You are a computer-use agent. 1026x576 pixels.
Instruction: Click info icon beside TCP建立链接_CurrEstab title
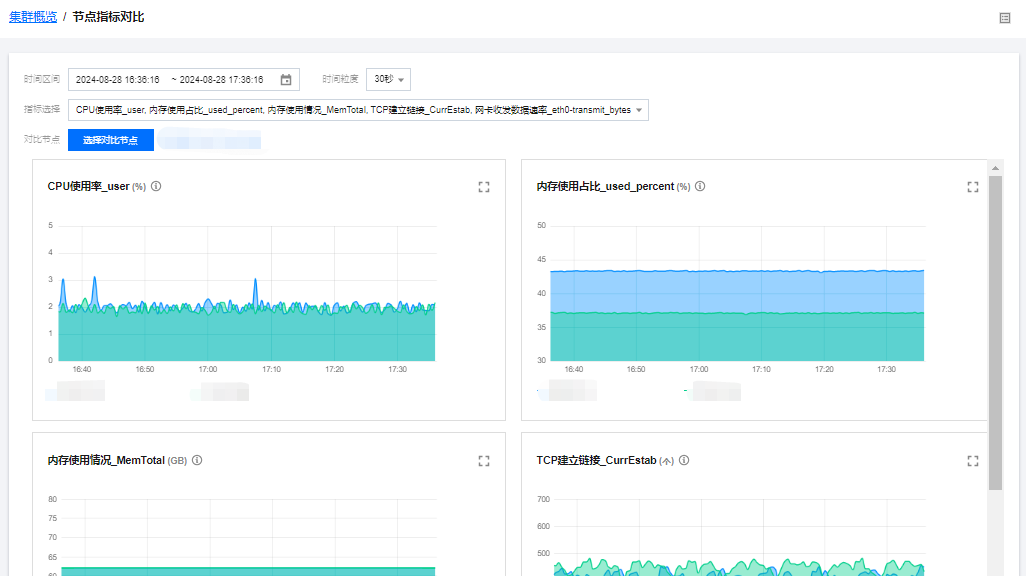pyautogui.click(x=685, y=460)
